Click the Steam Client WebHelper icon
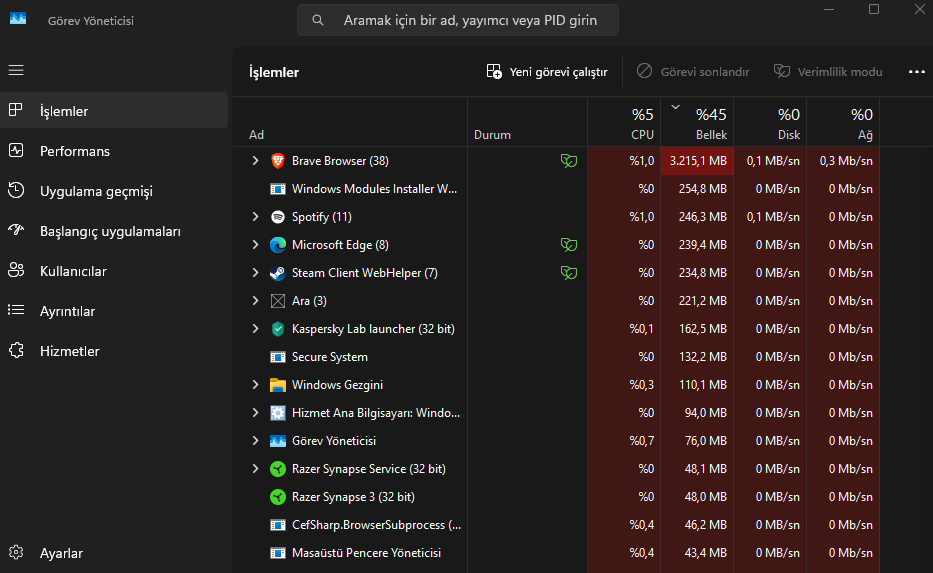Screen dimensions: 933x573 pos(278,273)
